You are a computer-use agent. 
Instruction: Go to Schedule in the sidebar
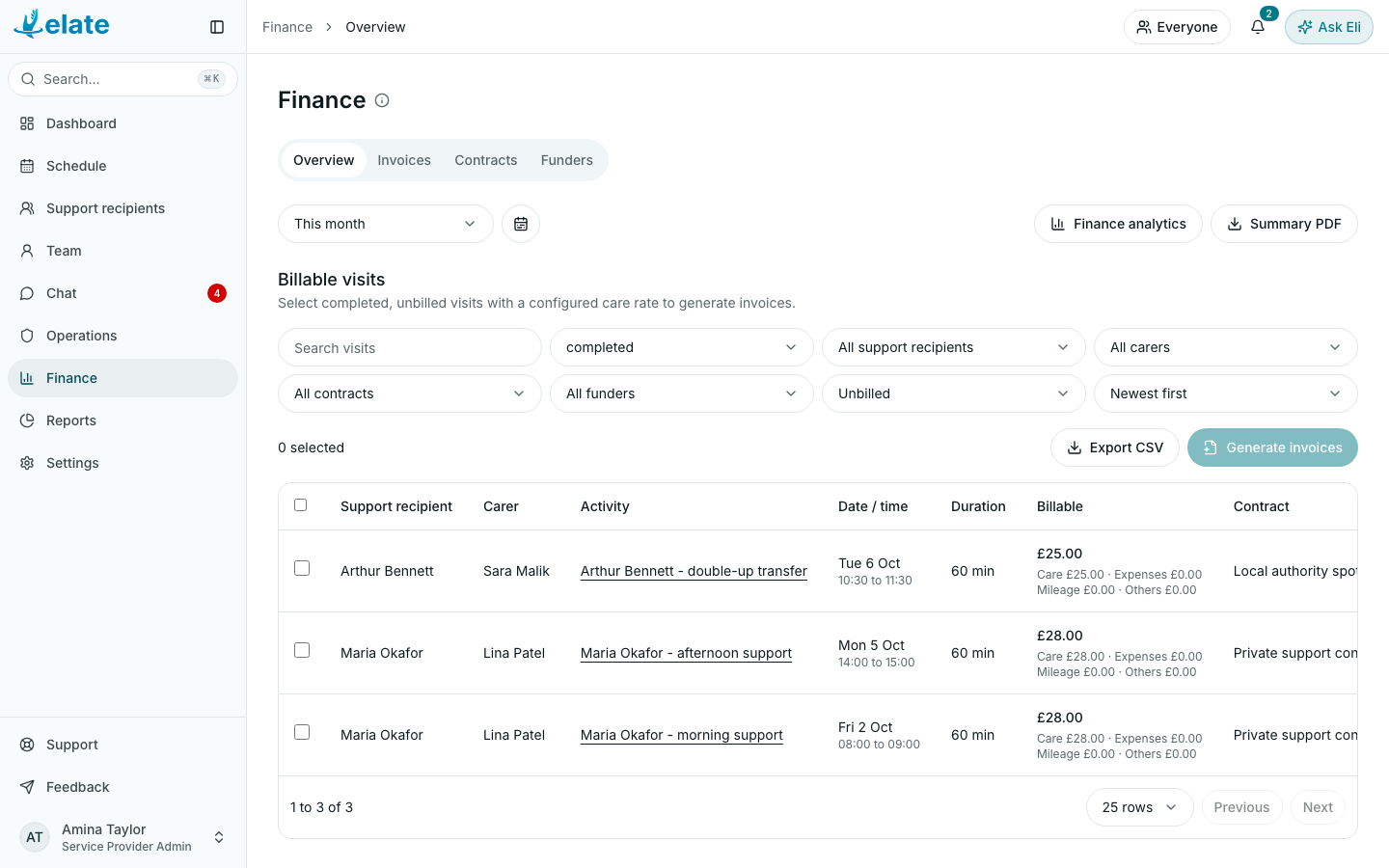(123, 166)
